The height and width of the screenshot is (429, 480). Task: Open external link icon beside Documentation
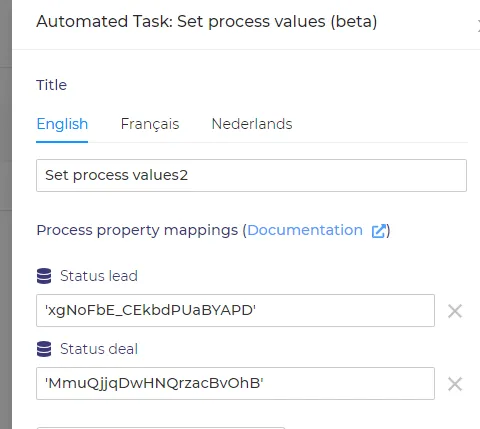[379, 231]
